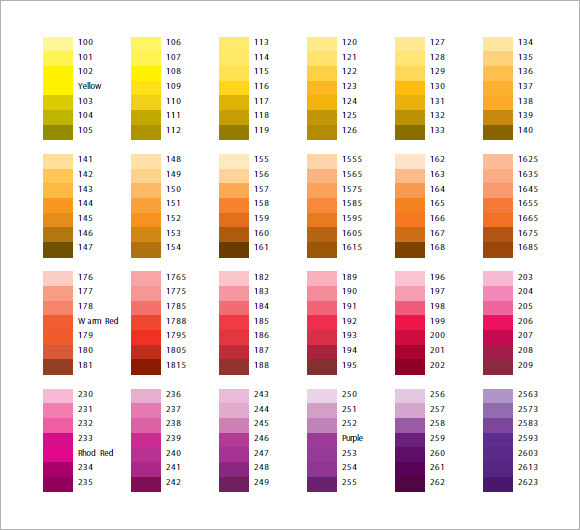
Task: Pick color swatch 1585
Action: click(x=322, y=205)
